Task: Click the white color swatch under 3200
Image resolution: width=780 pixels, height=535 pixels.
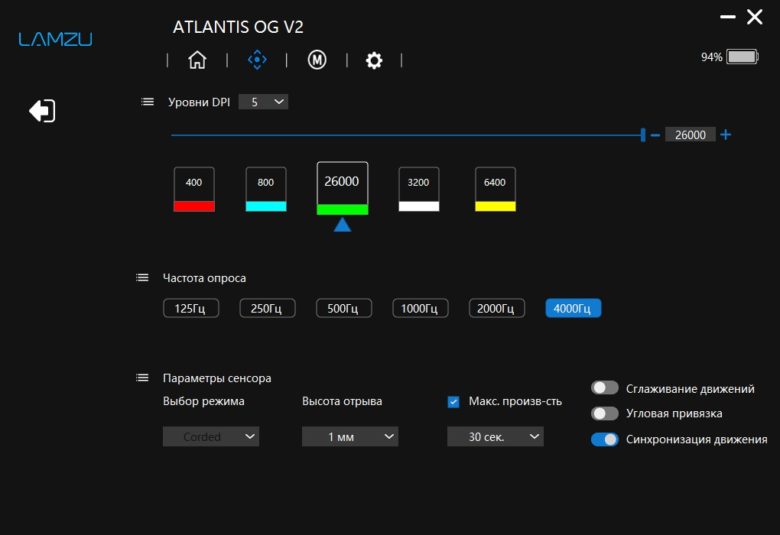Action: (419, 207)
